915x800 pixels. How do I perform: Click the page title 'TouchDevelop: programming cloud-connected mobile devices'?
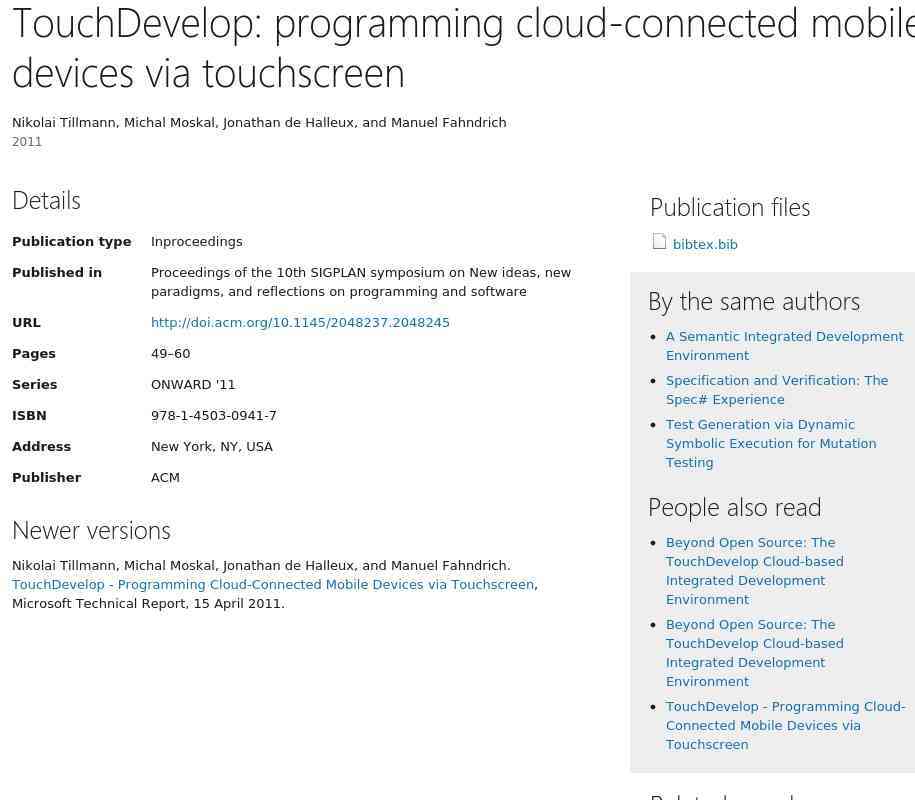click(463, 48)
